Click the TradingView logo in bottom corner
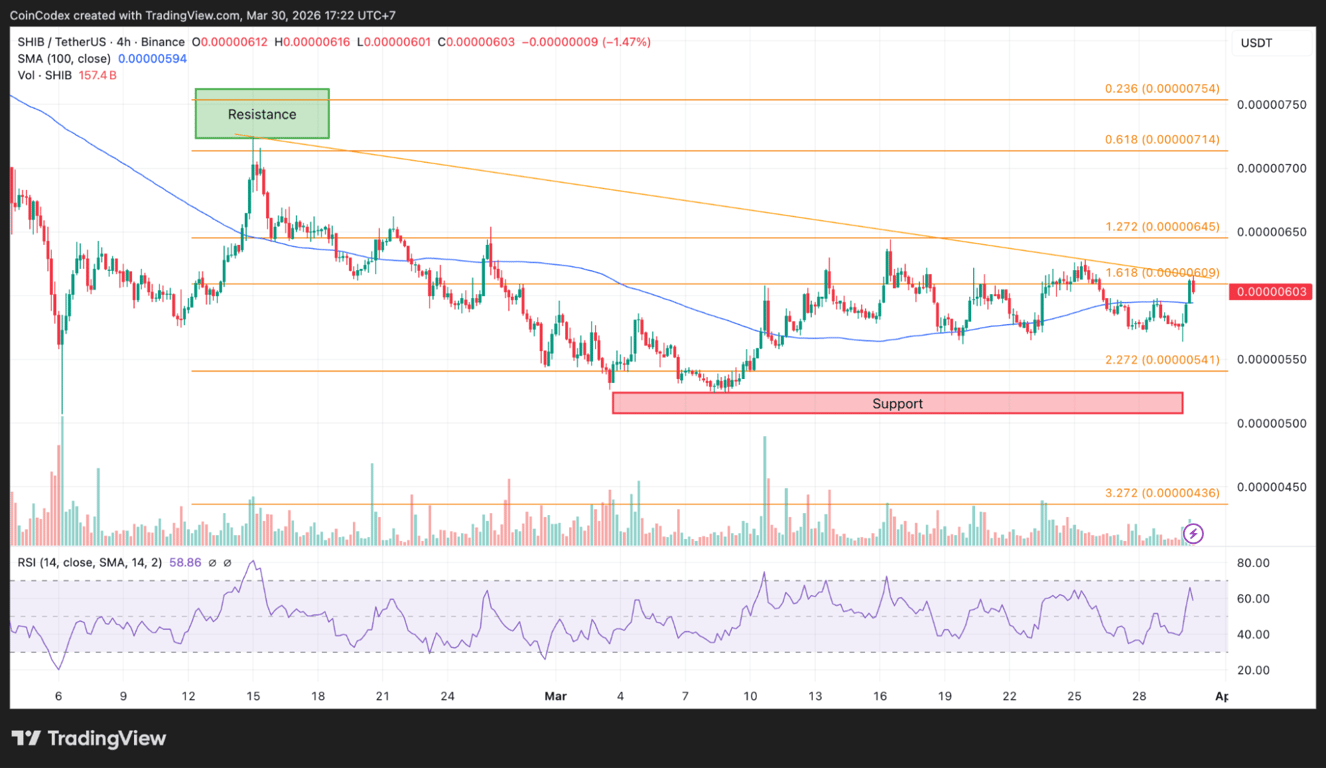 coord(88,739)
